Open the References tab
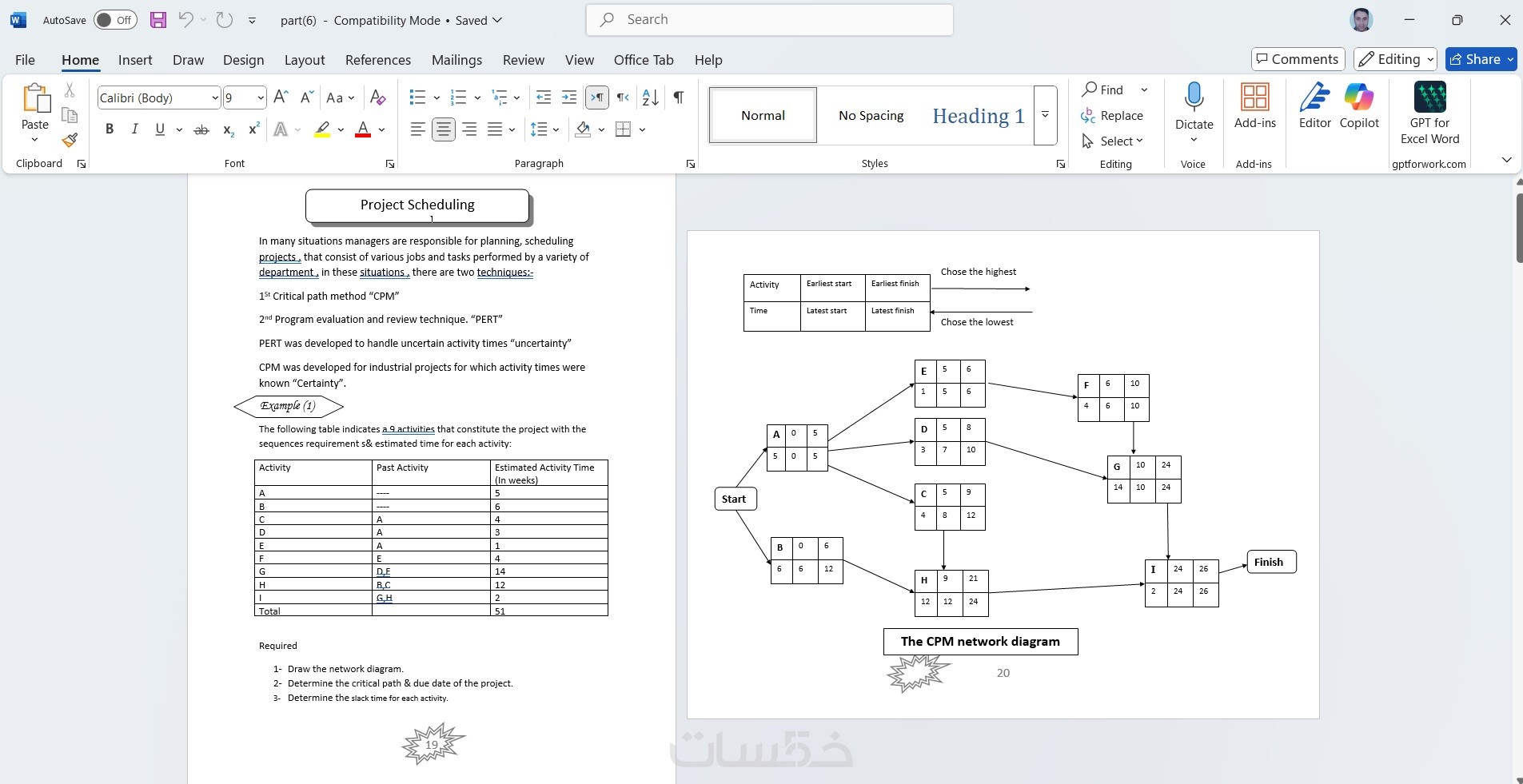The width and height of the screenshot is (1523, 784). point(378,60)
